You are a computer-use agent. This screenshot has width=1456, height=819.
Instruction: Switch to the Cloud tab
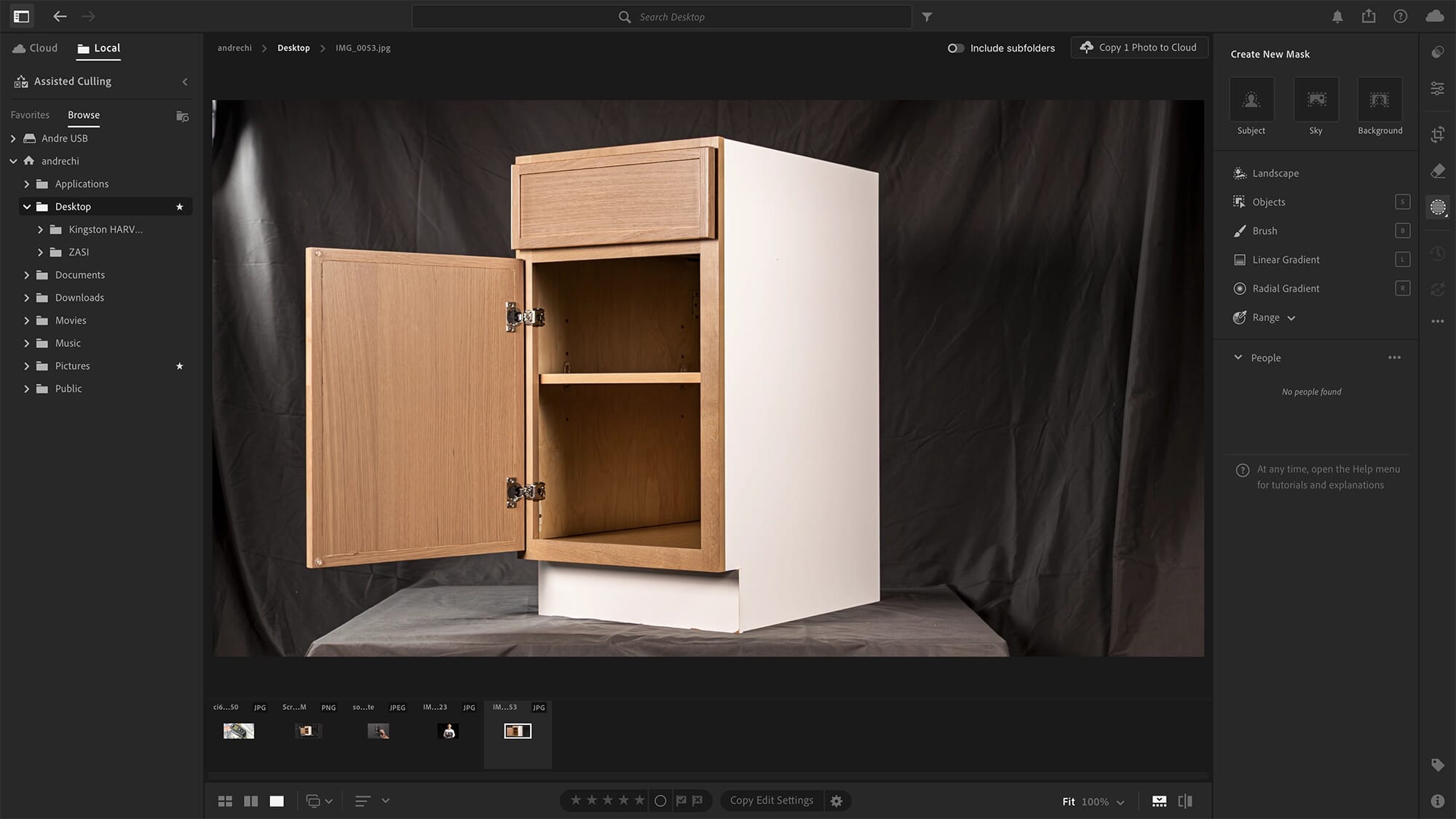tap(34, 47)
